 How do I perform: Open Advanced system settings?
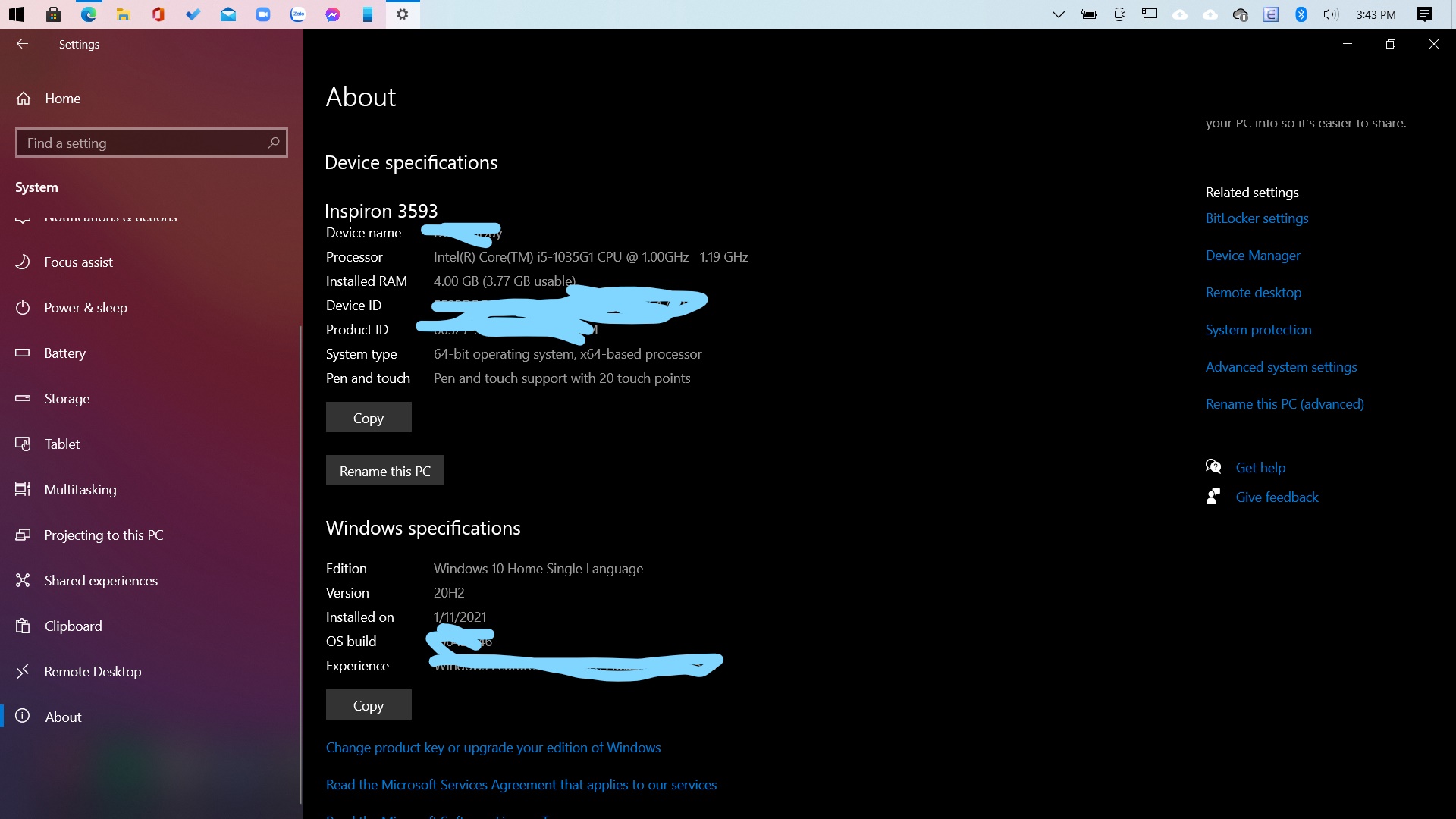[1281, 366]
